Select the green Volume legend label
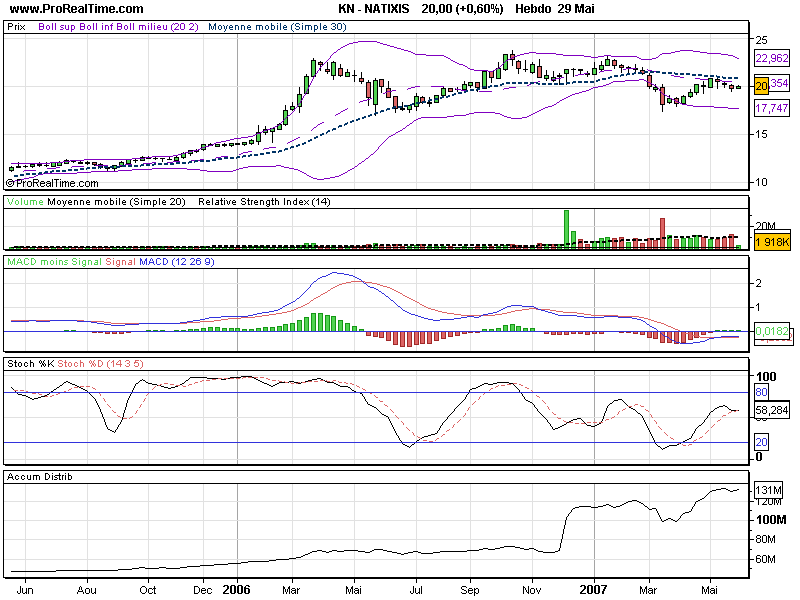 25,202
